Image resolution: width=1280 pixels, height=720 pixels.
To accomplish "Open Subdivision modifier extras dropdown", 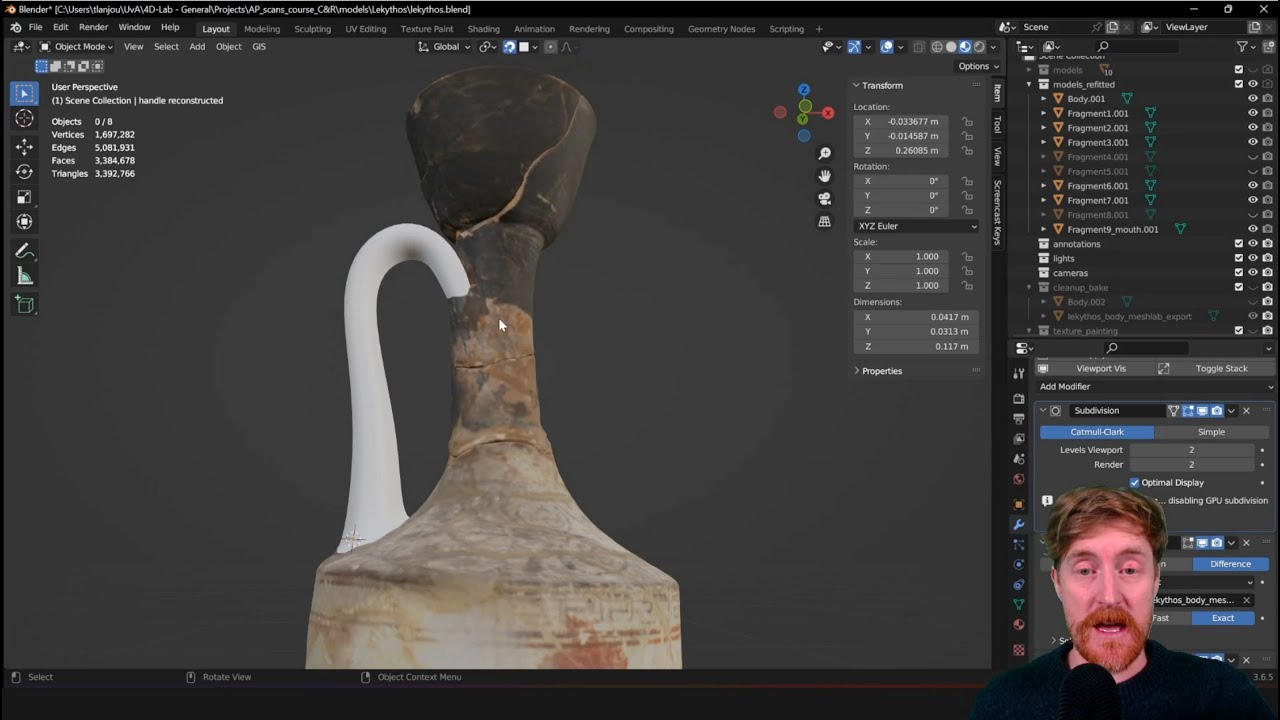I will click(1231, 411).
